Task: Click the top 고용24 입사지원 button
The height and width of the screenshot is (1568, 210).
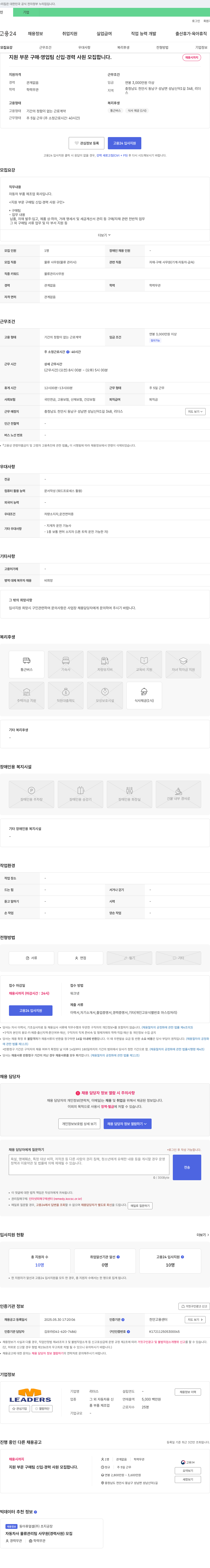Action: click(x=125, y=143)
